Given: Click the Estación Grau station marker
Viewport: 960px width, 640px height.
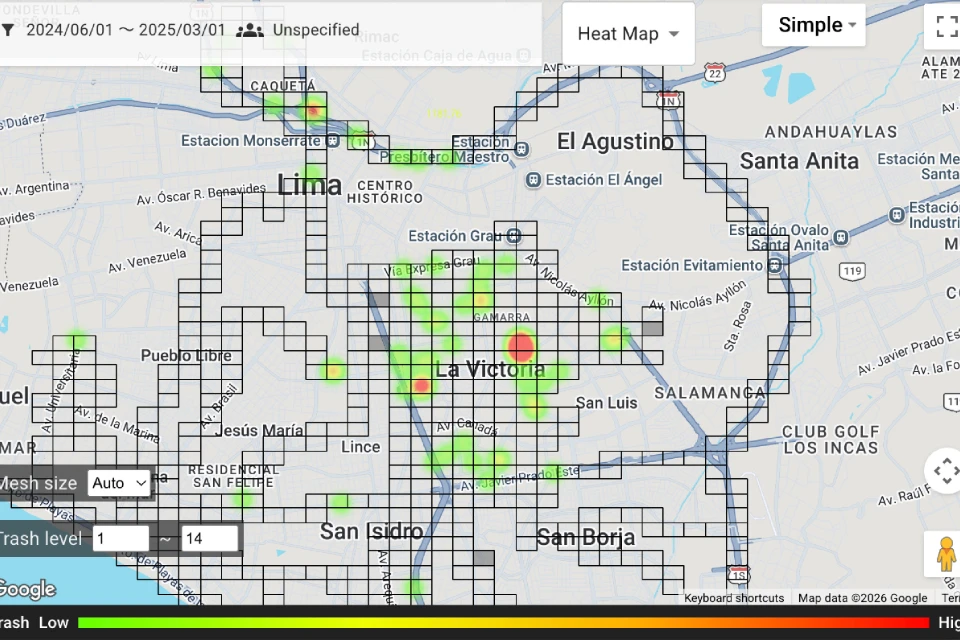Looking at the screenshot, I should coord(512,236).
